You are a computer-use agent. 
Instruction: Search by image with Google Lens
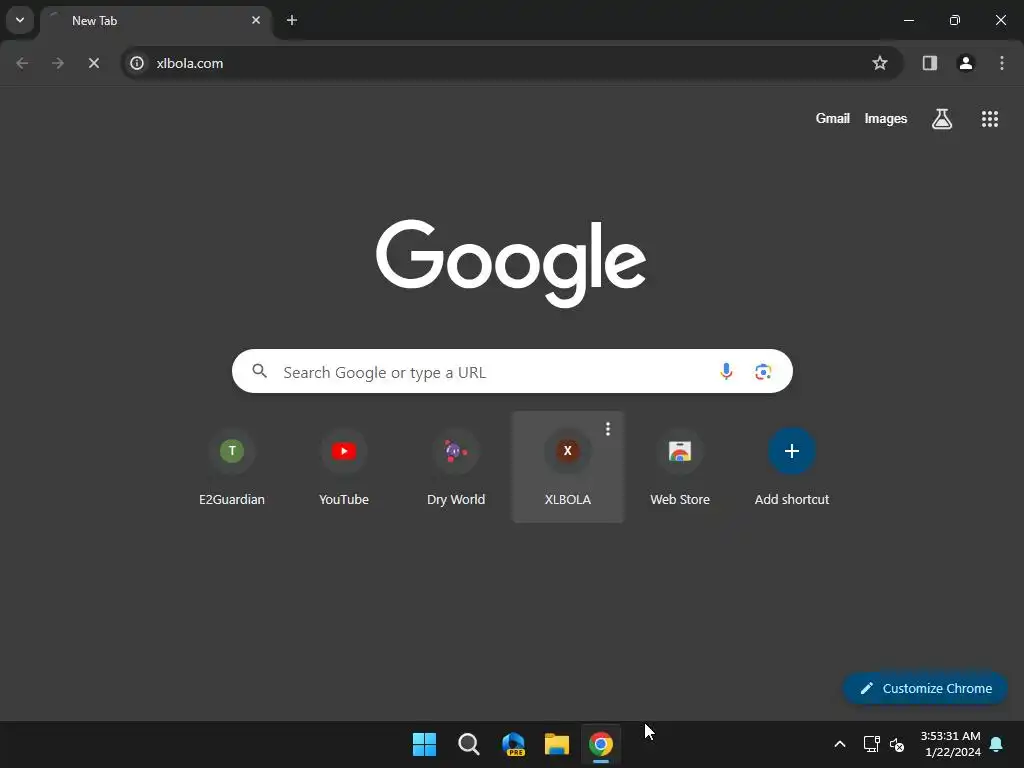[x=763, y=372]
